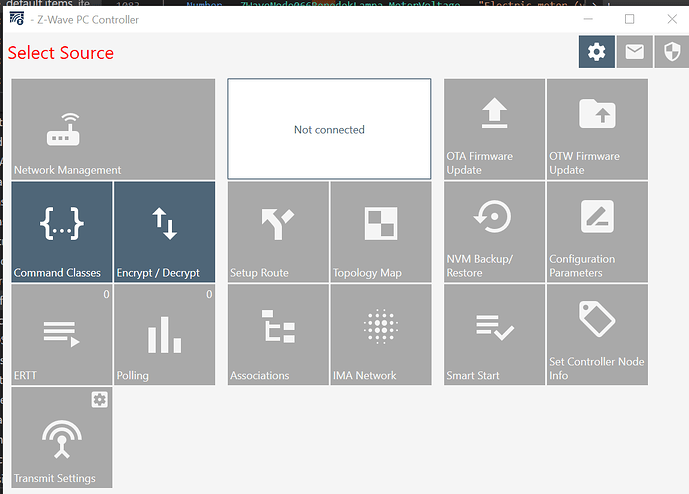Screen dimensions: 689x494
Task: Open the Setup Route tile
Action: pos(278,232)
